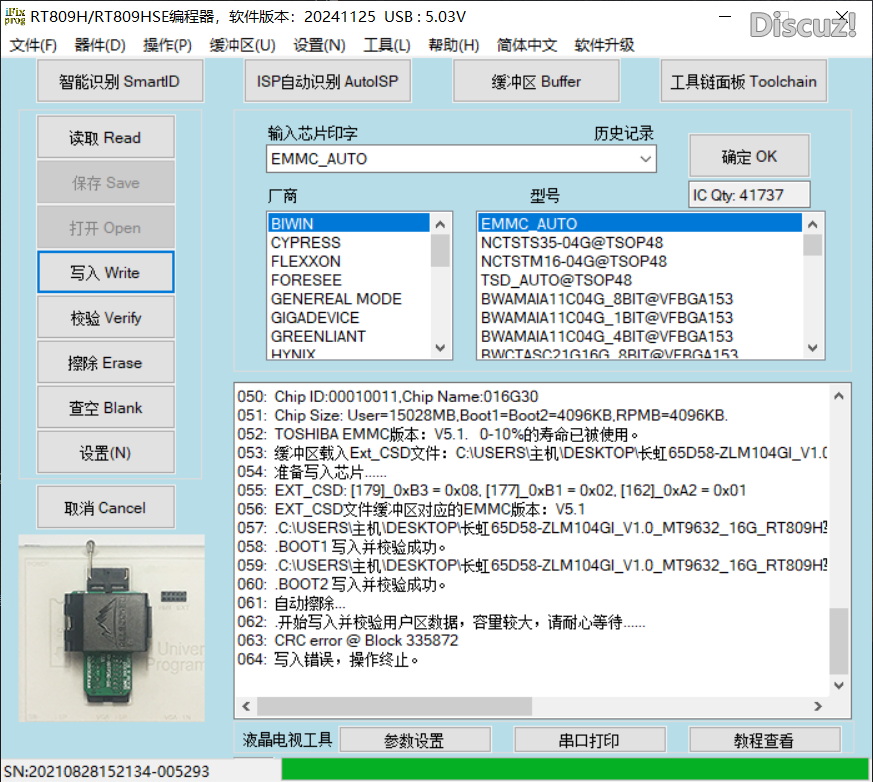The image size is (873, 782).
Task: Expand the chip marking history dropdown
Action: tap(645, 159)
